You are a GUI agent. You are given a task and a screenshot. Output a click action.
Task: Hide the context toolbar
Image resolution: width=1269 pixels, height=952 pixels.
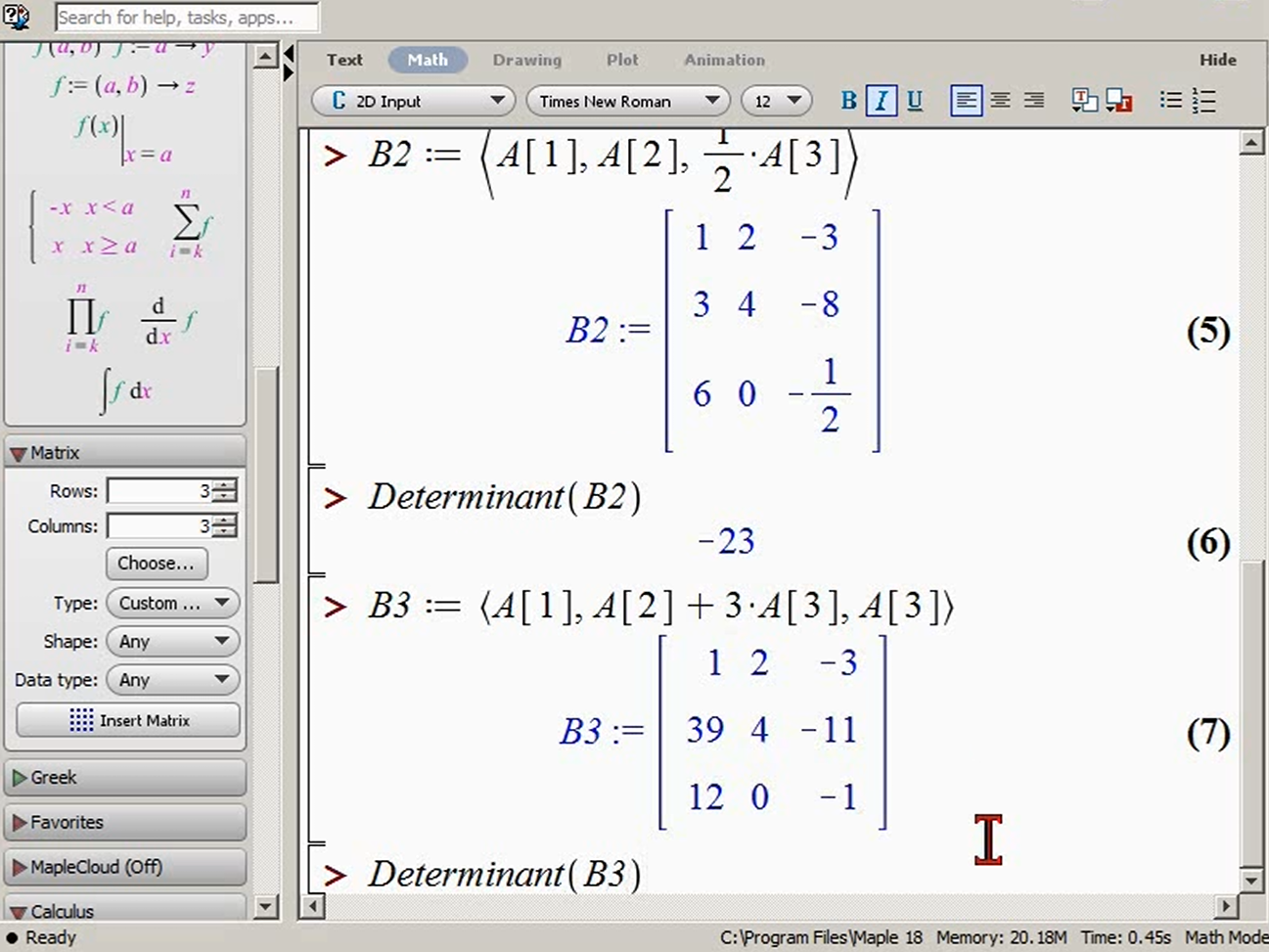click(x=1218, y=60)
